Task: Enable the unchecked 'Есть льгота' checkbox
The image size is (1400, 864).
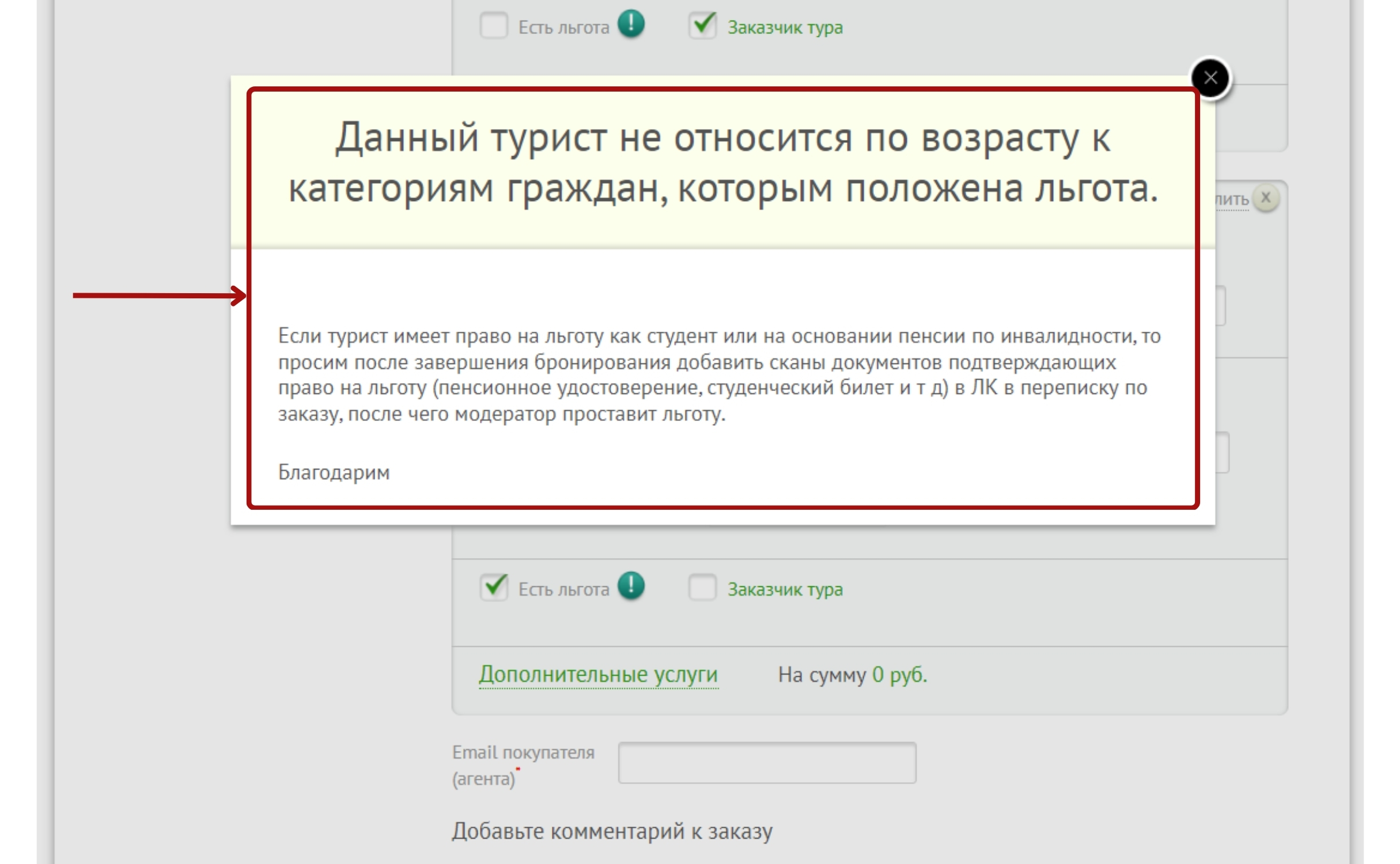Action: 494,26
